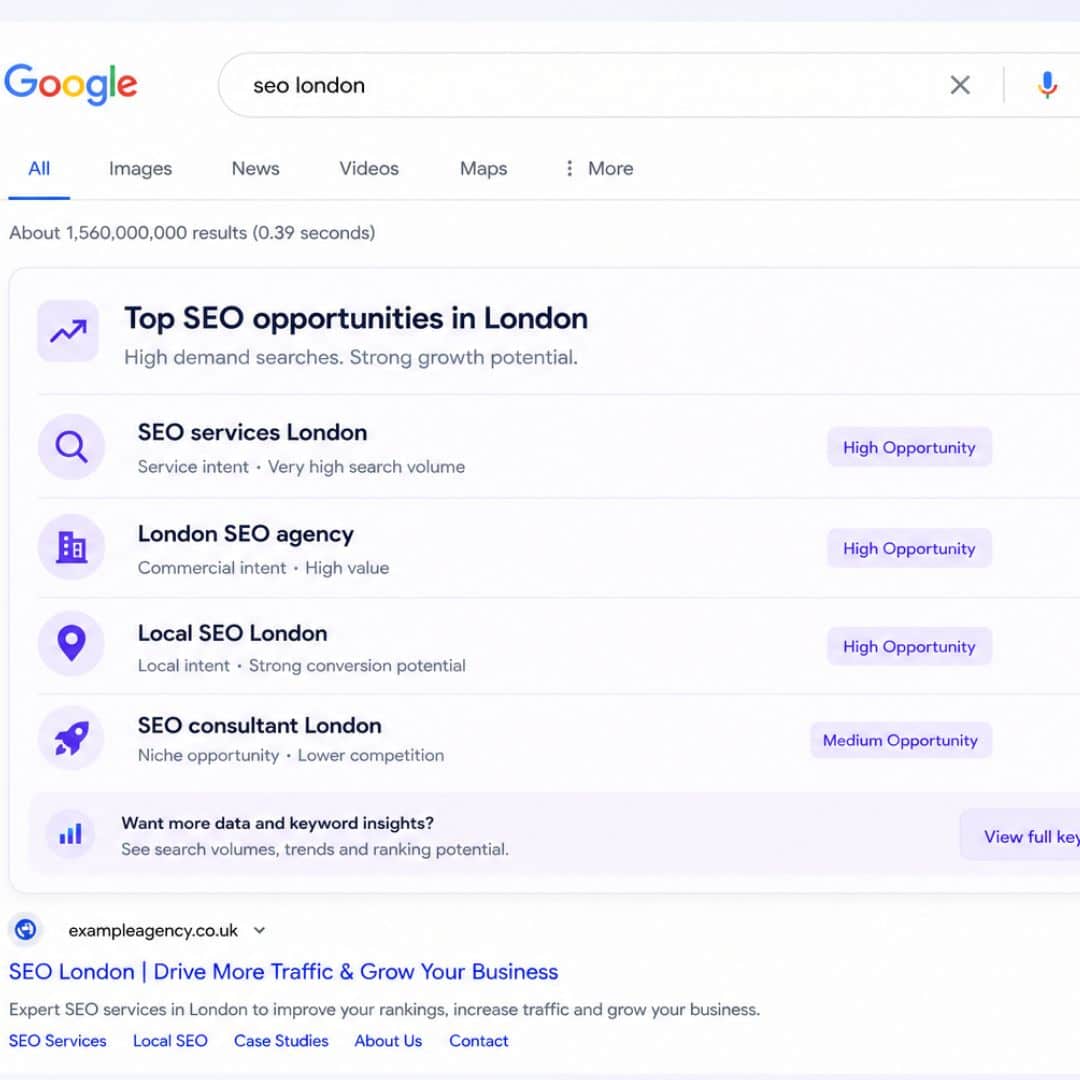
Task: Click the map pin icon for Local SEO London
Action: click(x=71, y=643)
